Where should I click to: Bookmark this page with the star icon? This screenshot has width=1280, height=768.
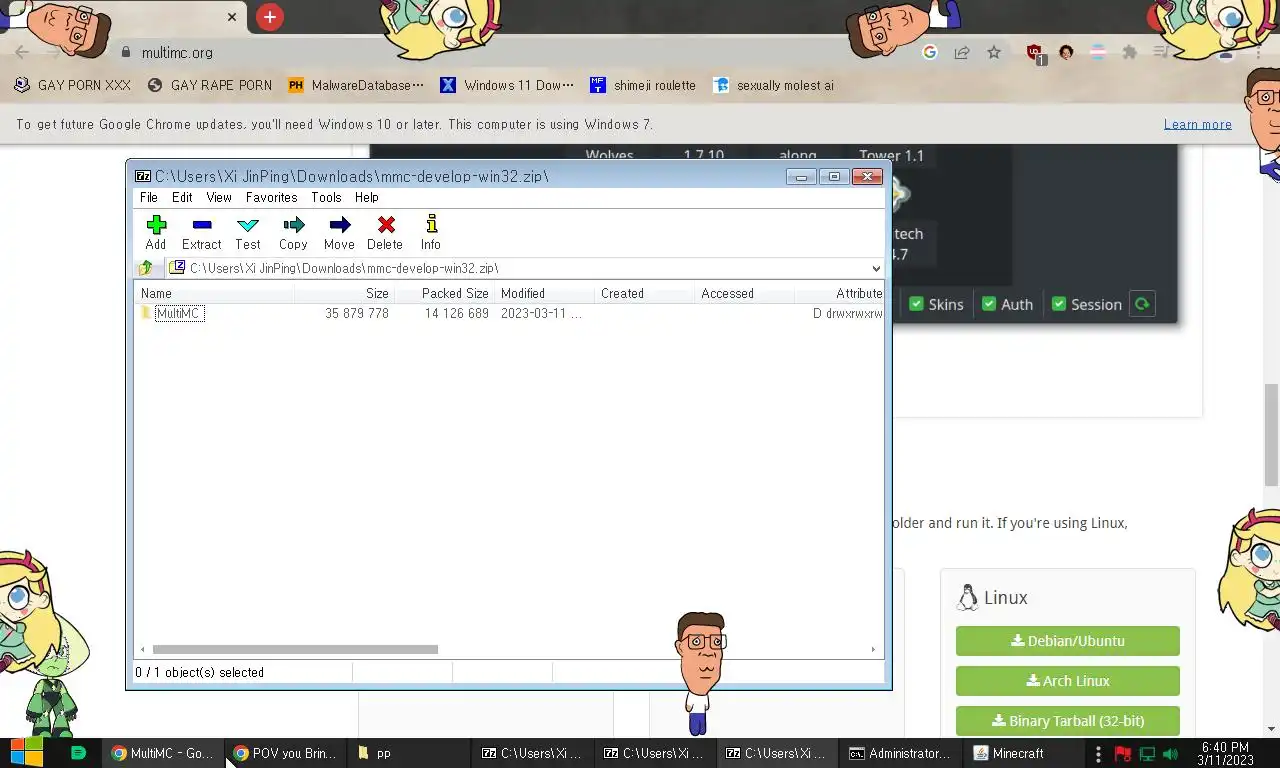(994, 52)
